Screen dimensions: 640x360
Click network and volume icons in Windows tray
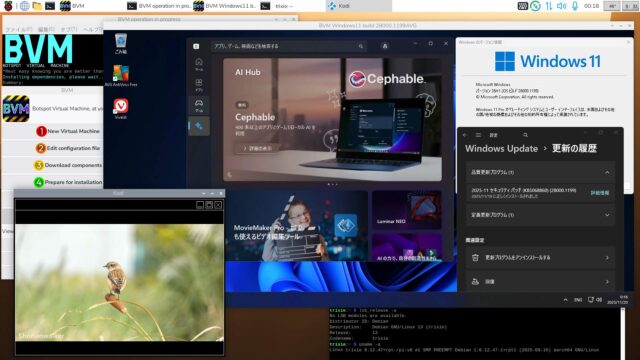point(595,300)
